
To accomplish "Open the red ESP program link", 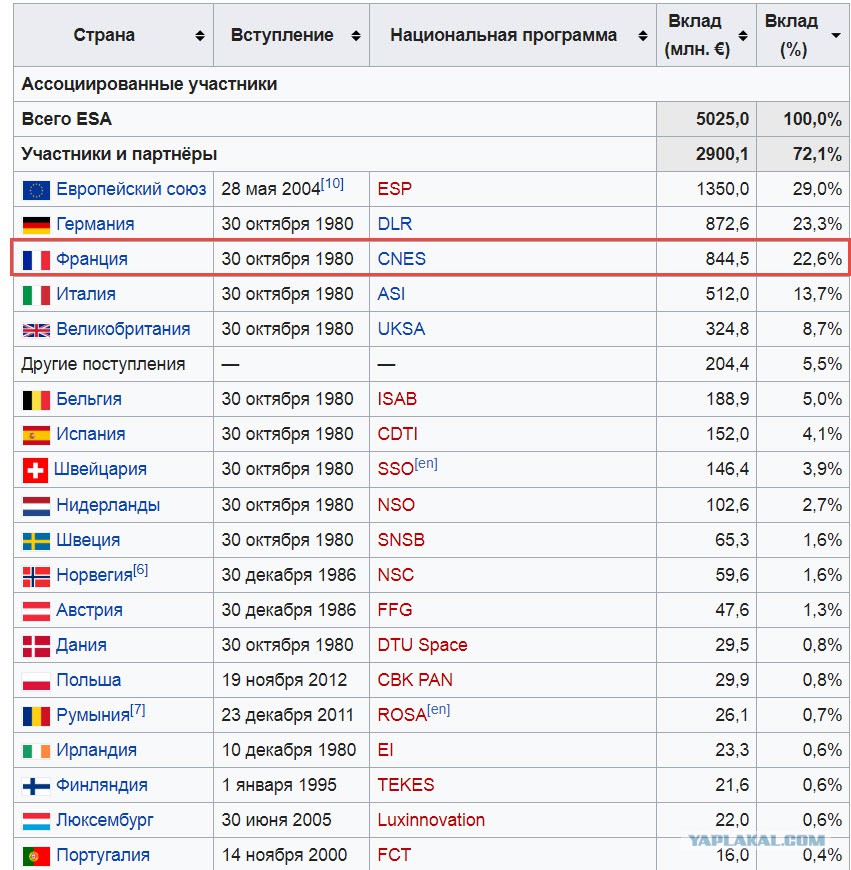I will pos(395,189).
